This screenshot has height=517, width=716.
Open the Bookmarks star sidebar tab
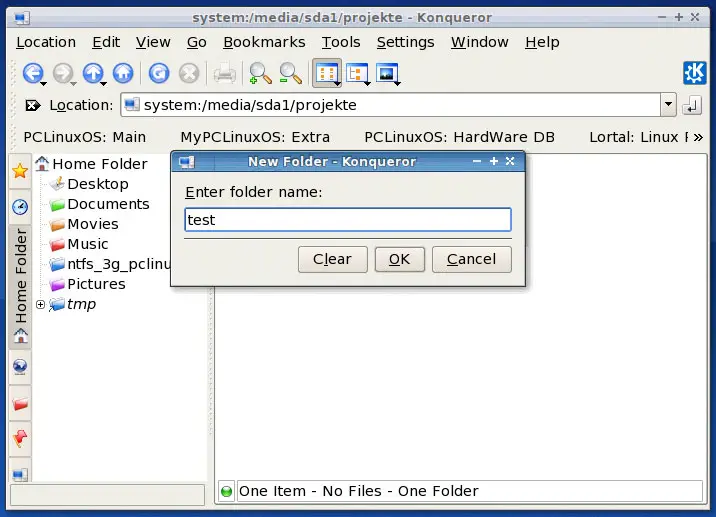pyautogui.click(x=20, y=171)
